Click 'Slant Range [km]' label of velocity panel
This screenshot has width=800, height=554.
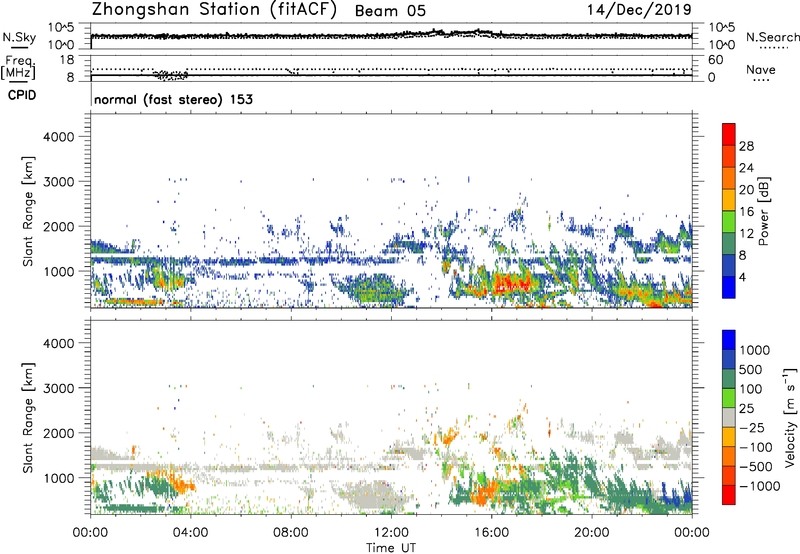pyautogui.click(x=28, y=417)
